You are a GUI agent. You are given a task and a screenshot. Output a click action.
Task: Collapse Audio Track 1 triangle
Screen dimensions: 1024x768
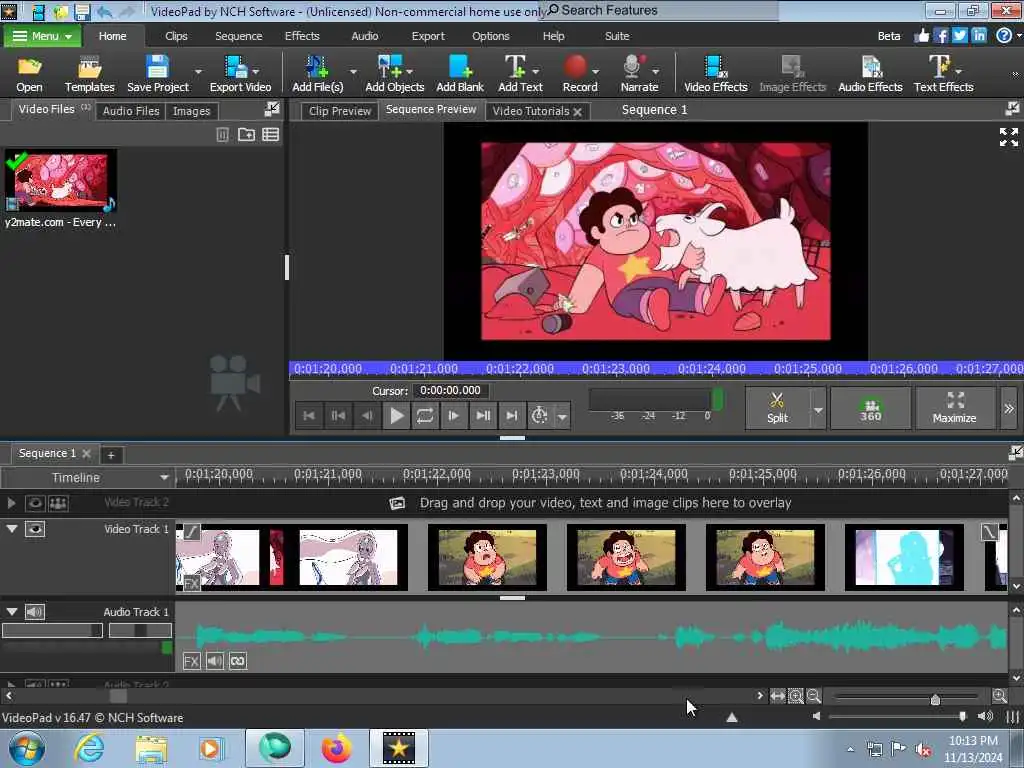click(x=12, y=612)
